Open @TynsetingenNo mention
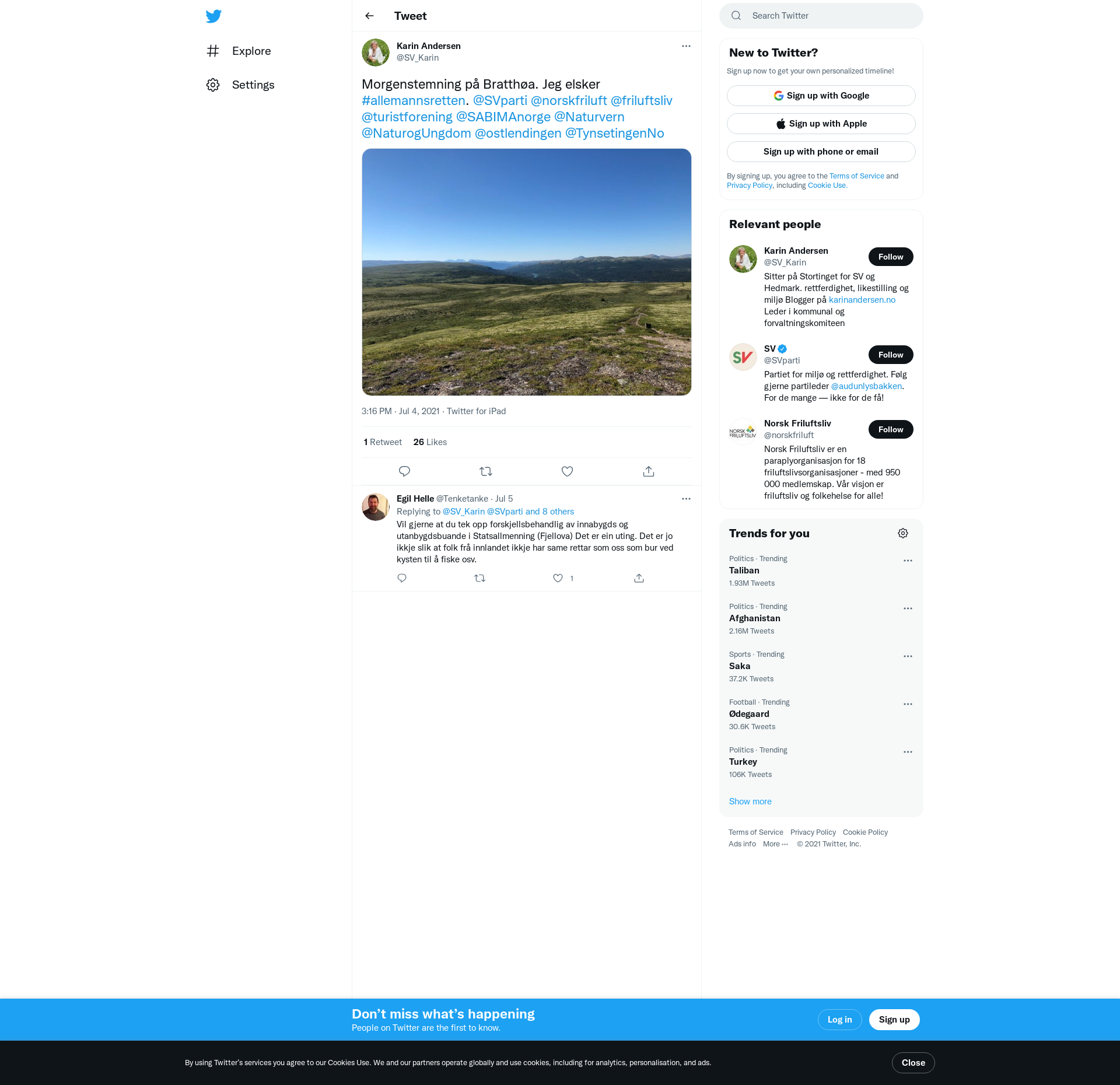The height and width of the screenshot is (1085, 1120). [615, 133]
